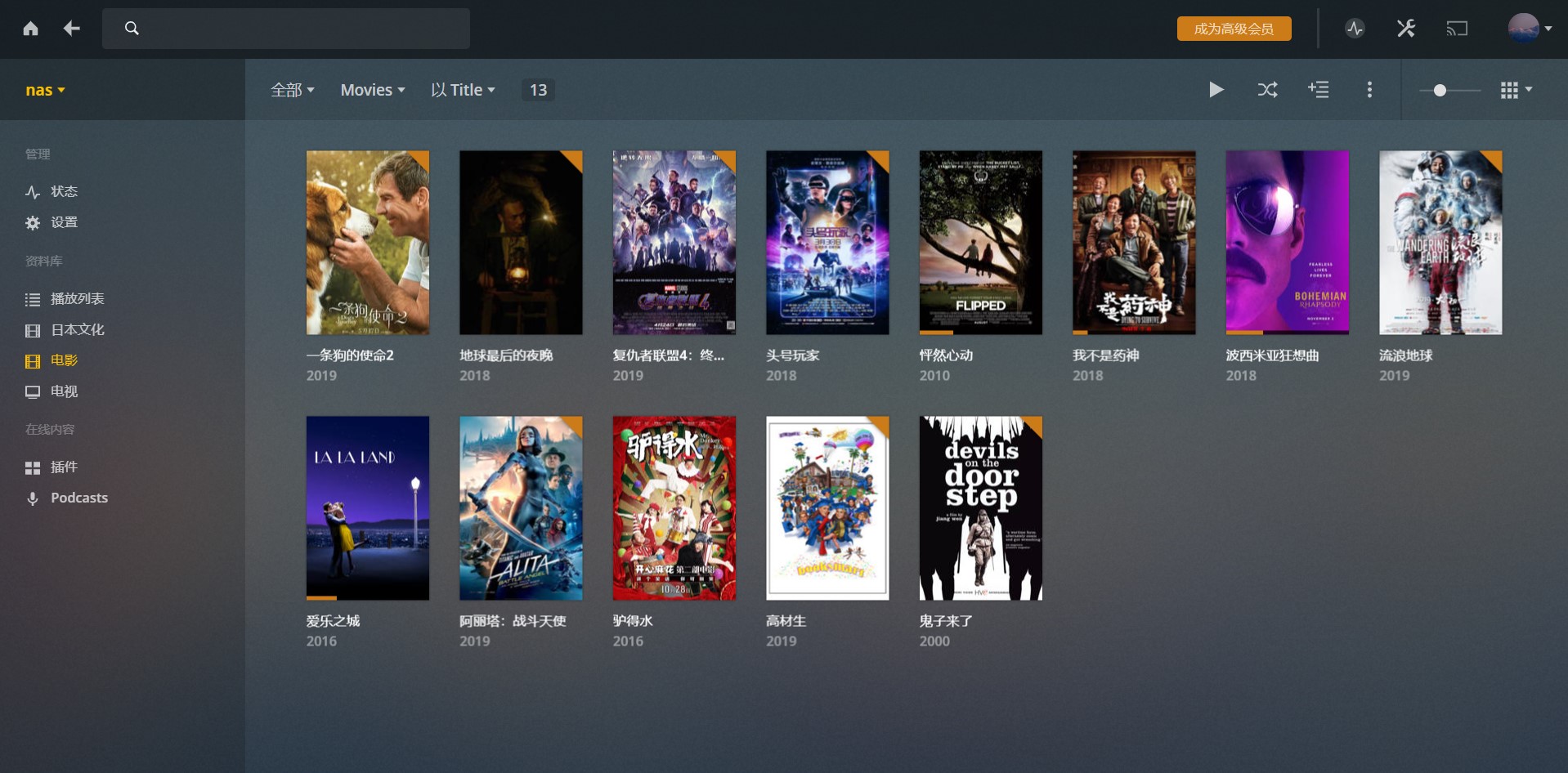The width and height of the screenshot is (1568, 773).
Task: Open 驴得水 poster
Action: pos(674,508)
